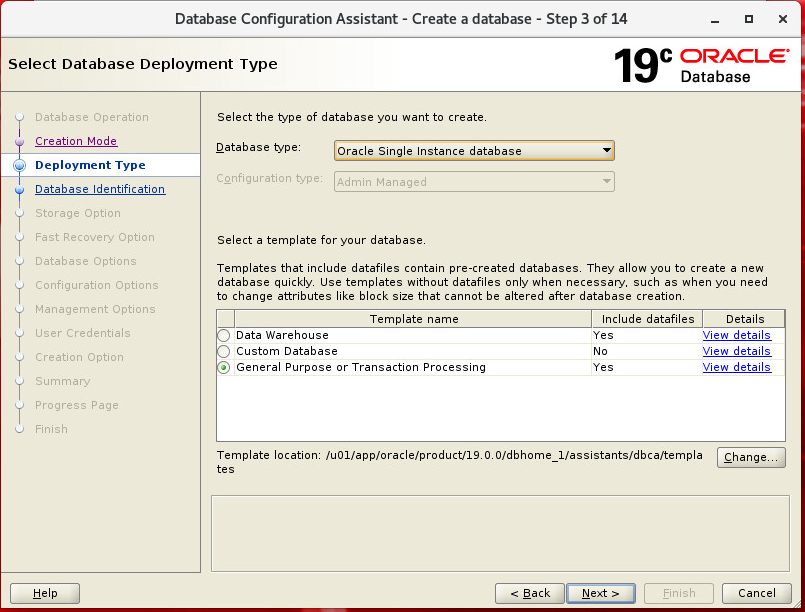Proceed with the Next > button

pos(601,593)
